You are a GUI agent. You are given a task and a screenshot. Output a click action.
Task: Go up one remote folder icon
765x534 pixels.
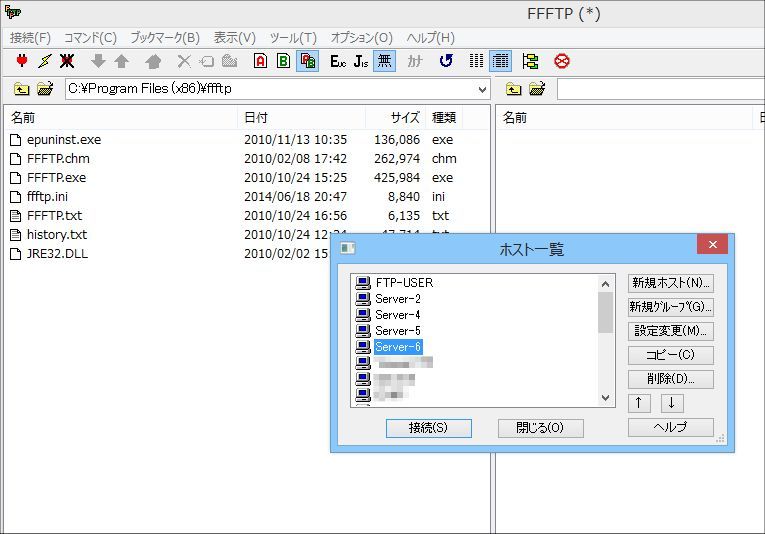coord(513,89)
